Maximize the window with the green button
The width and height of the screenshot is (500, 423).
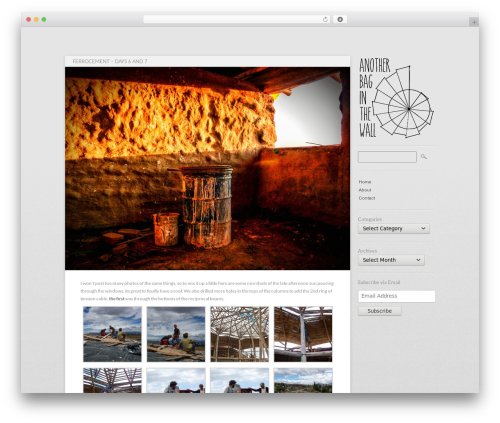pyautogui.click(x=44, y=20)
